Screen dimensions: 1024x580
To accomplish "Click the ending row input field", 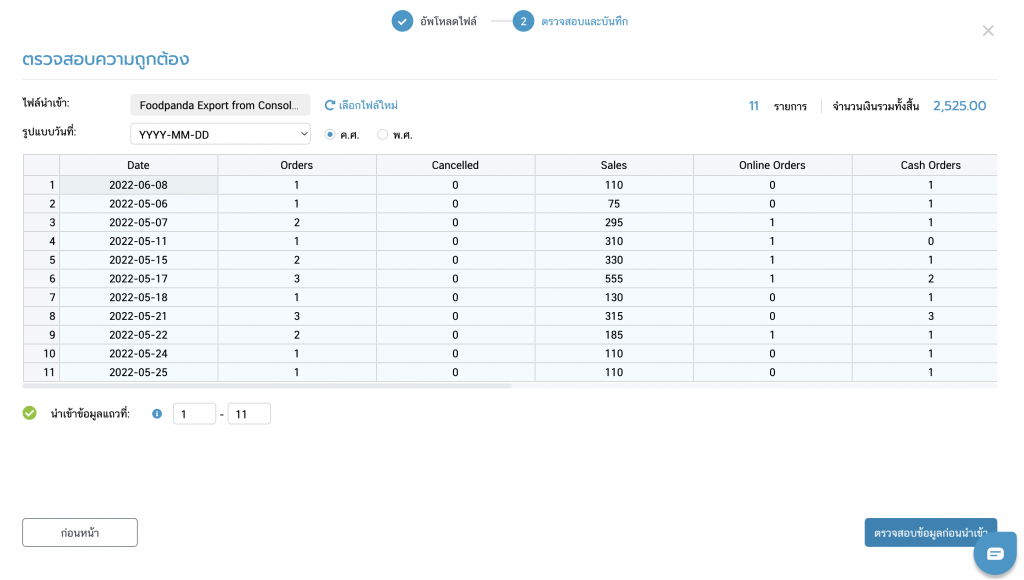I will [249, 413].
